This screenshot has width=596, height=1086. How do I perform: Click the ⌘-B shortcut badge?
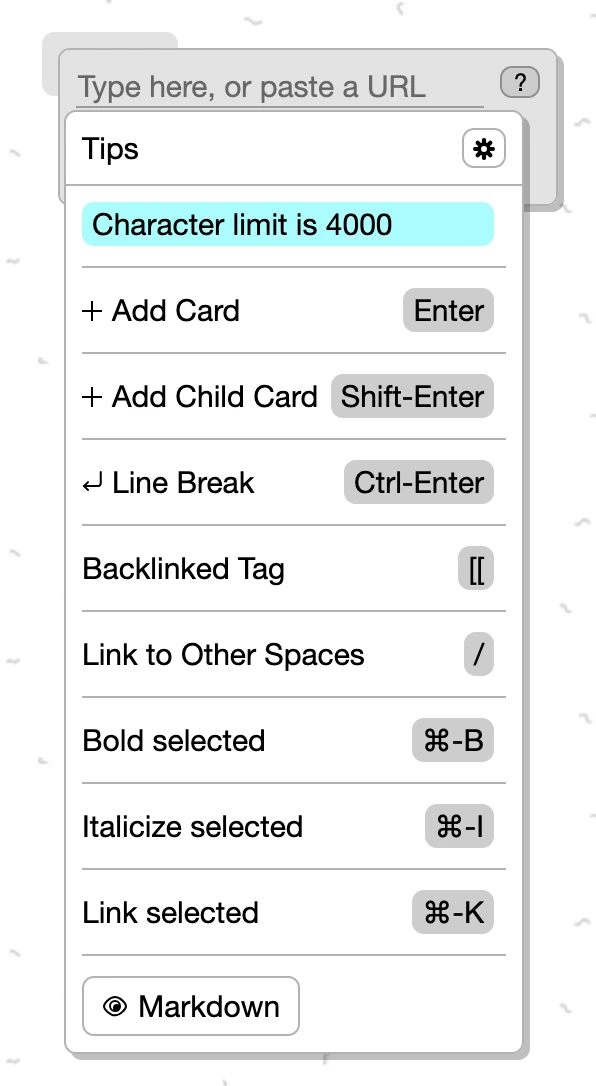tap(453, 740)
